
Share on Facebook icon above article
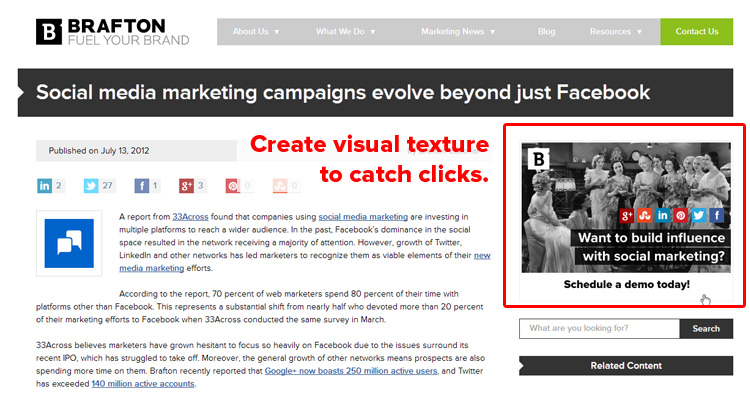tap(142, 186)
